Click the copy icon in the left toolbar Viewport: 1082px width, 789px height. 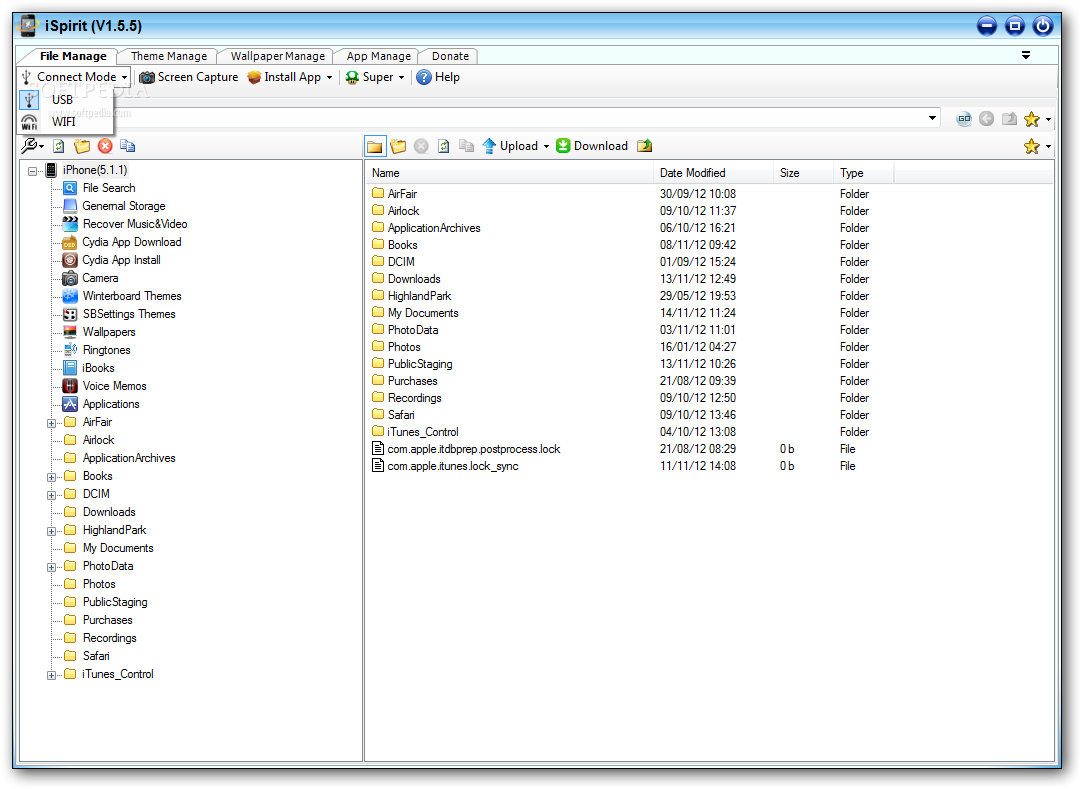(128, 146)
